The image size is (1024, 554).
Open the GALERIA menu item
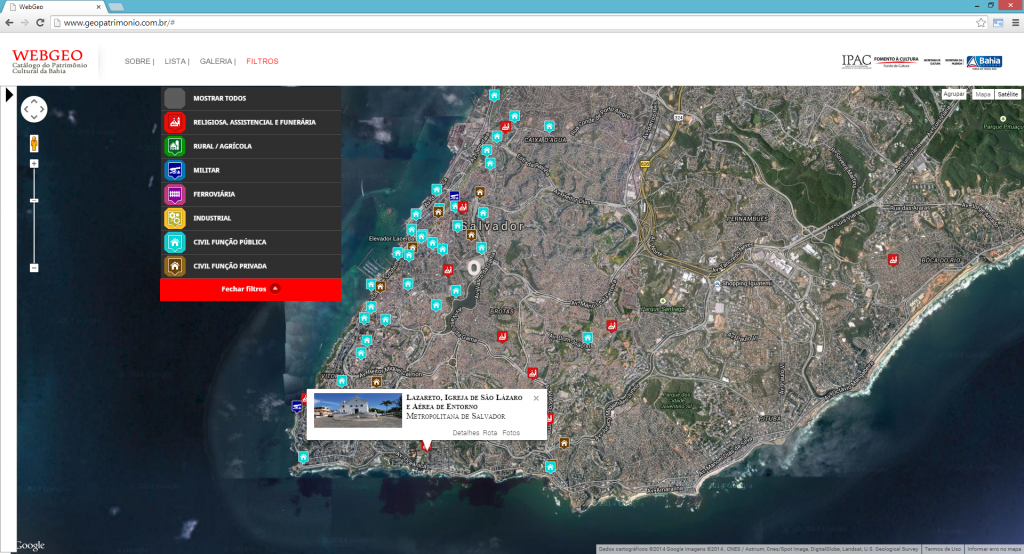tap(216, 61)
